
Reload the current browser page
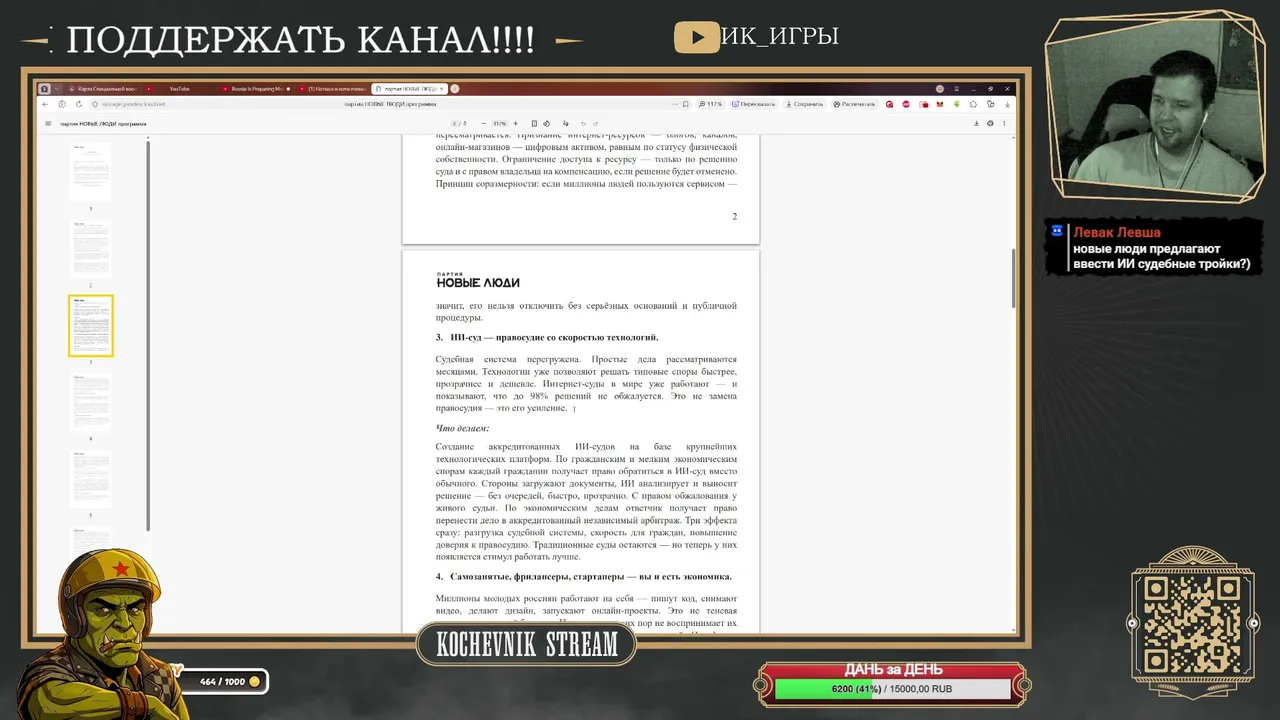(x=78, y=104)
